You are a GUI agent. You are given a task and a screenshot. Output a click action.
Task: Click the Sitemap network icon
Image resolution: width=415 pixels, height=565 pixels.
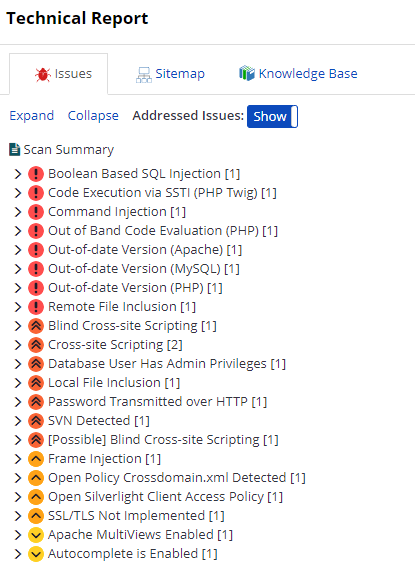point(143,75)
